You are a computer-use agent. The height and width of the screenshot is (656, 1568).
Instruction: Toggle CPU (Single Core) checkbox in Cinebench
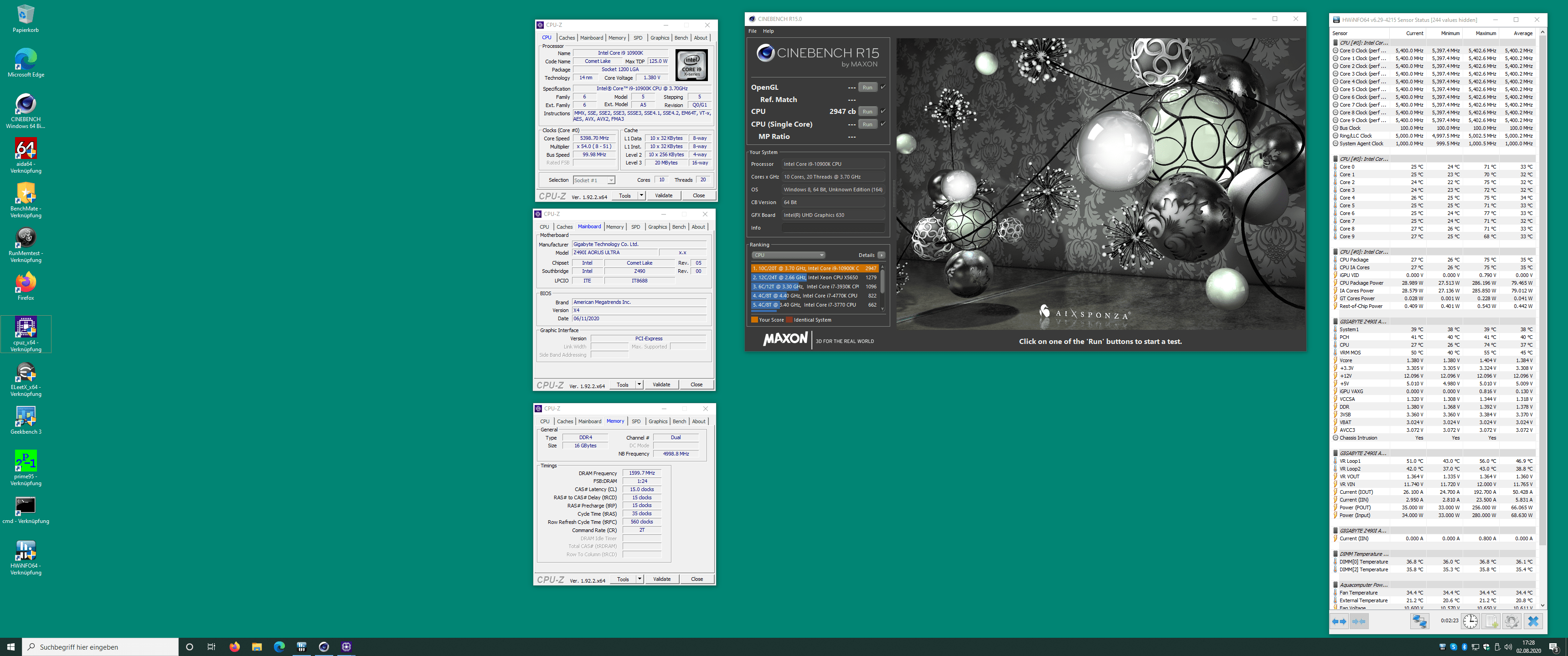pos(882,124)
